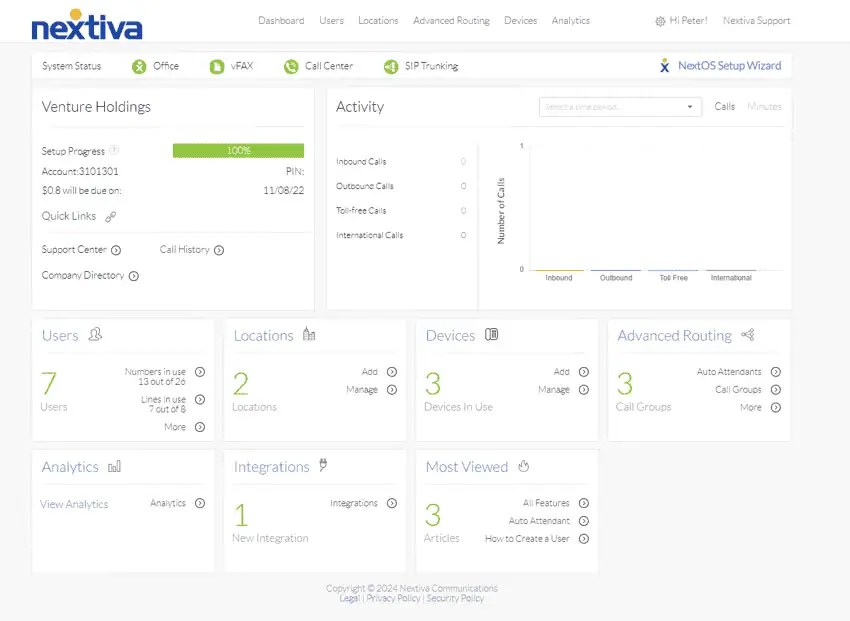The image size is (850, 621).
Task: Open the Dashboard menu
Action: pyautogui.click(x=281, y=21)
